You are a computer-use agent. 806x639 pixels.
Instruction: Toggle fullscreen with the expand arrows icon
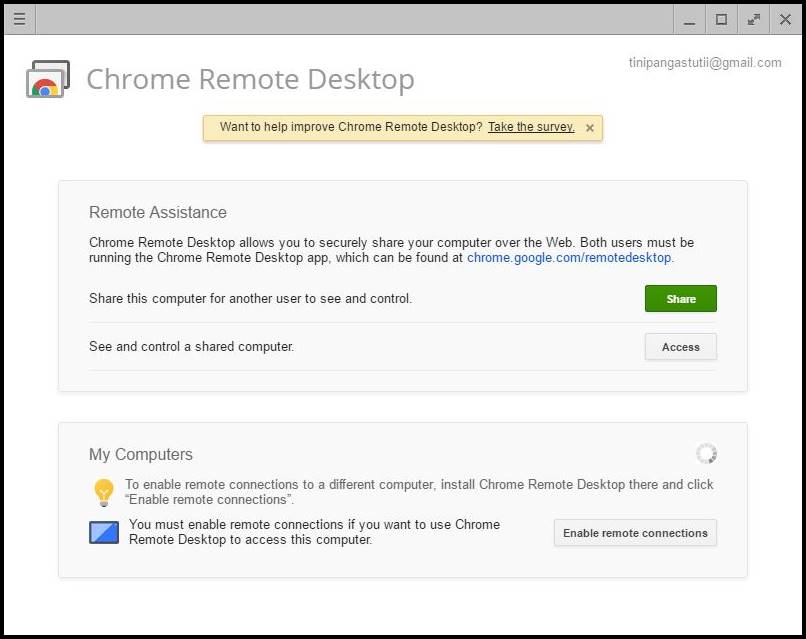click(754, 20)
